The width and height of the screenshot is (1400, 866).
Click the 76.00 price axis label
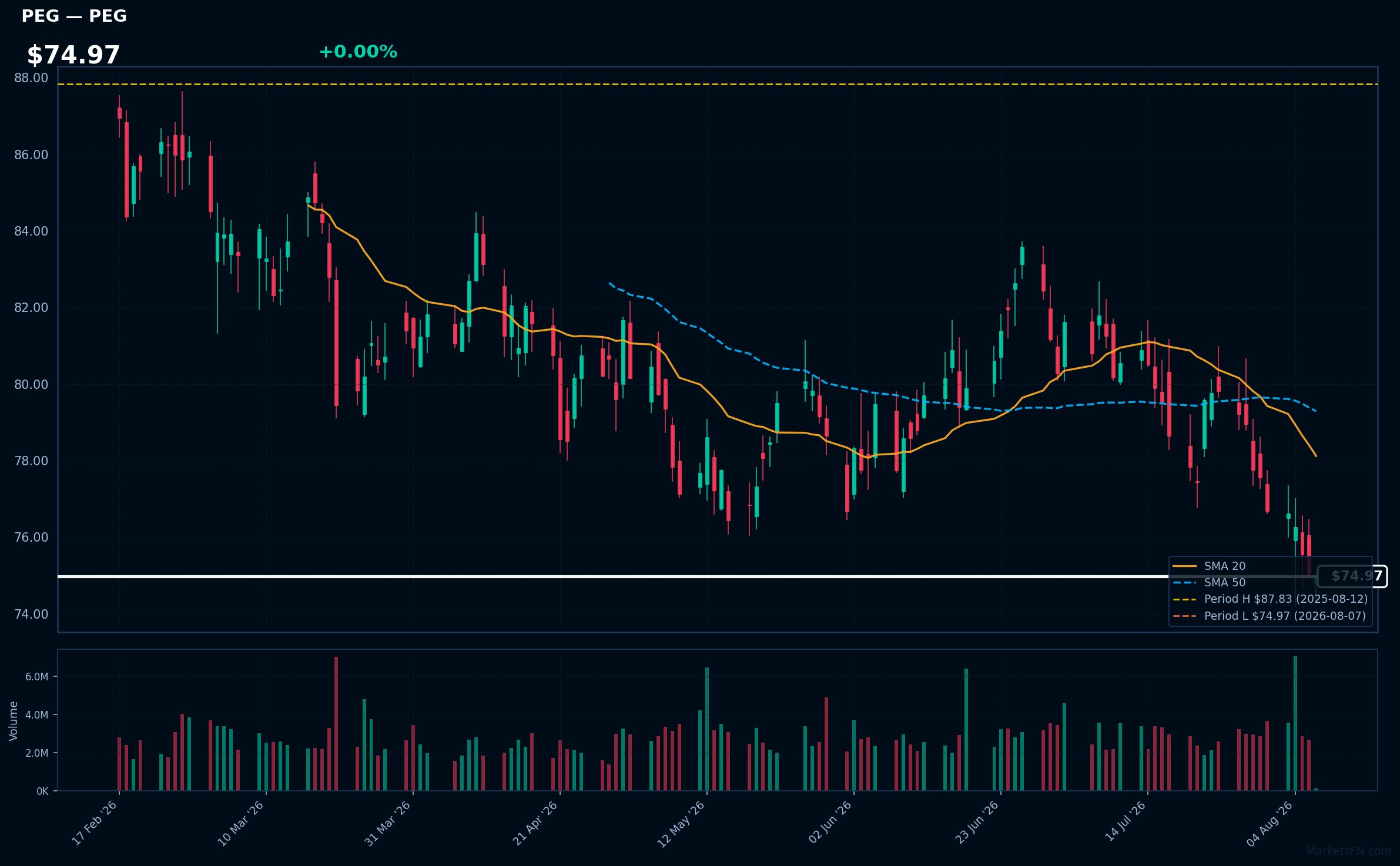(x=31, y=538)
